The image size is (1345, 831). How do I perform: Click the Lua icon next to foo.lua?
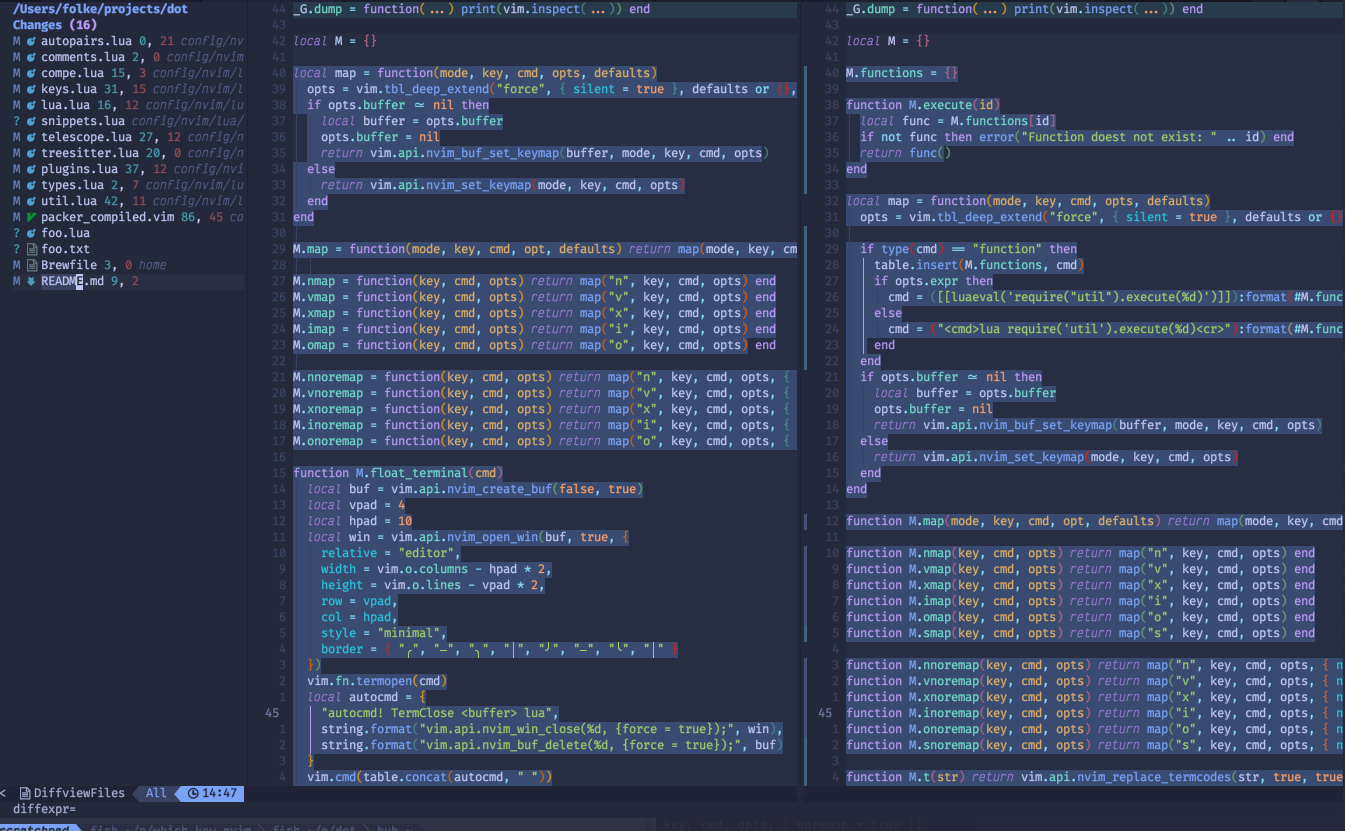[31, 233]
